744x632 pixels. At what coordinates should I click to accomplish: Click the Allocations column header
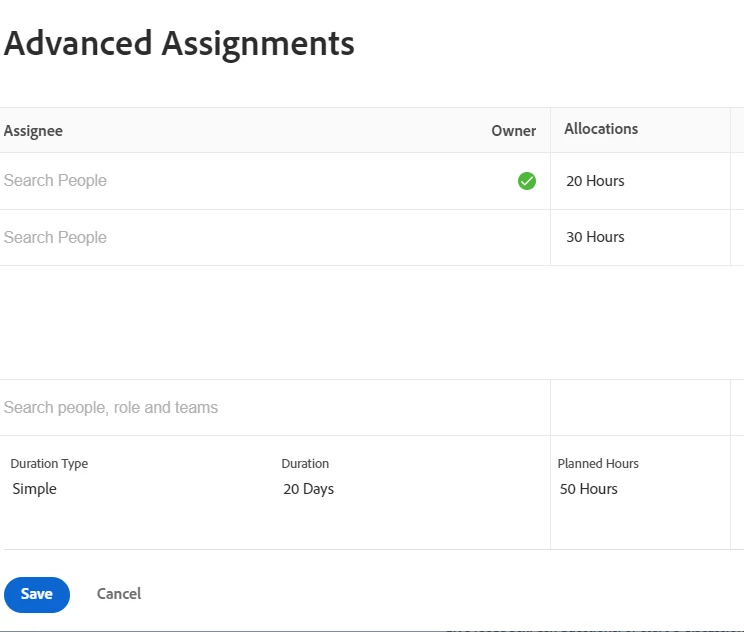601,129
